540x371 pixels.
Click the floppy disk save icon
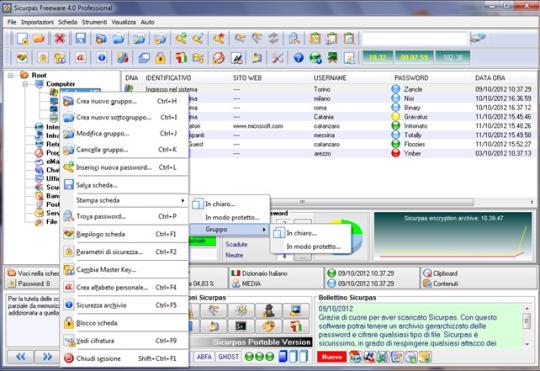[x=80, y=38]
